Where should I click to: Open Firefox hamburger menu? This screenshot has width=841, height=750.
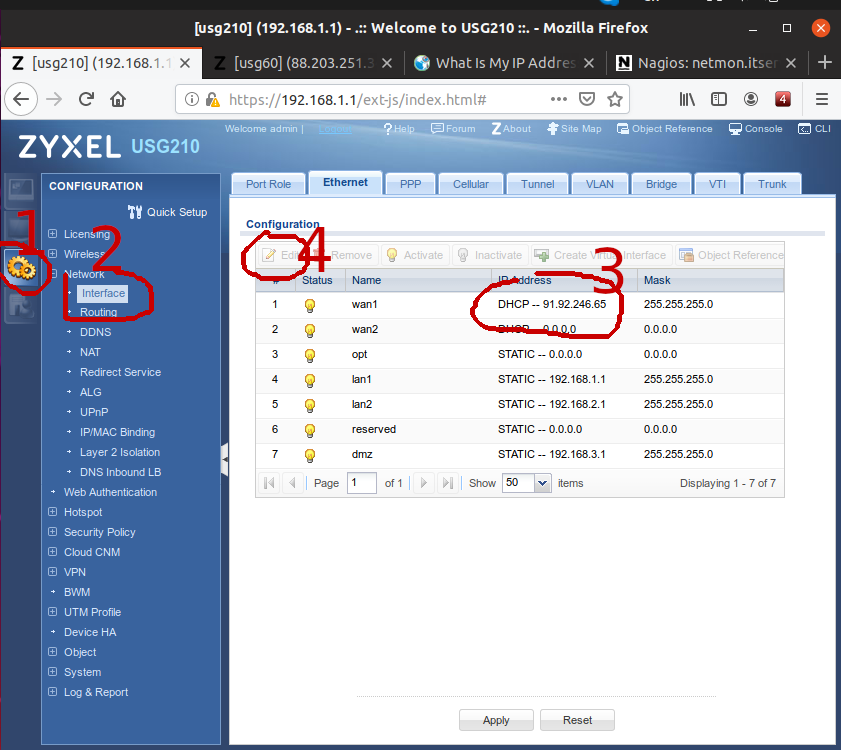click(x=822, y=99)
